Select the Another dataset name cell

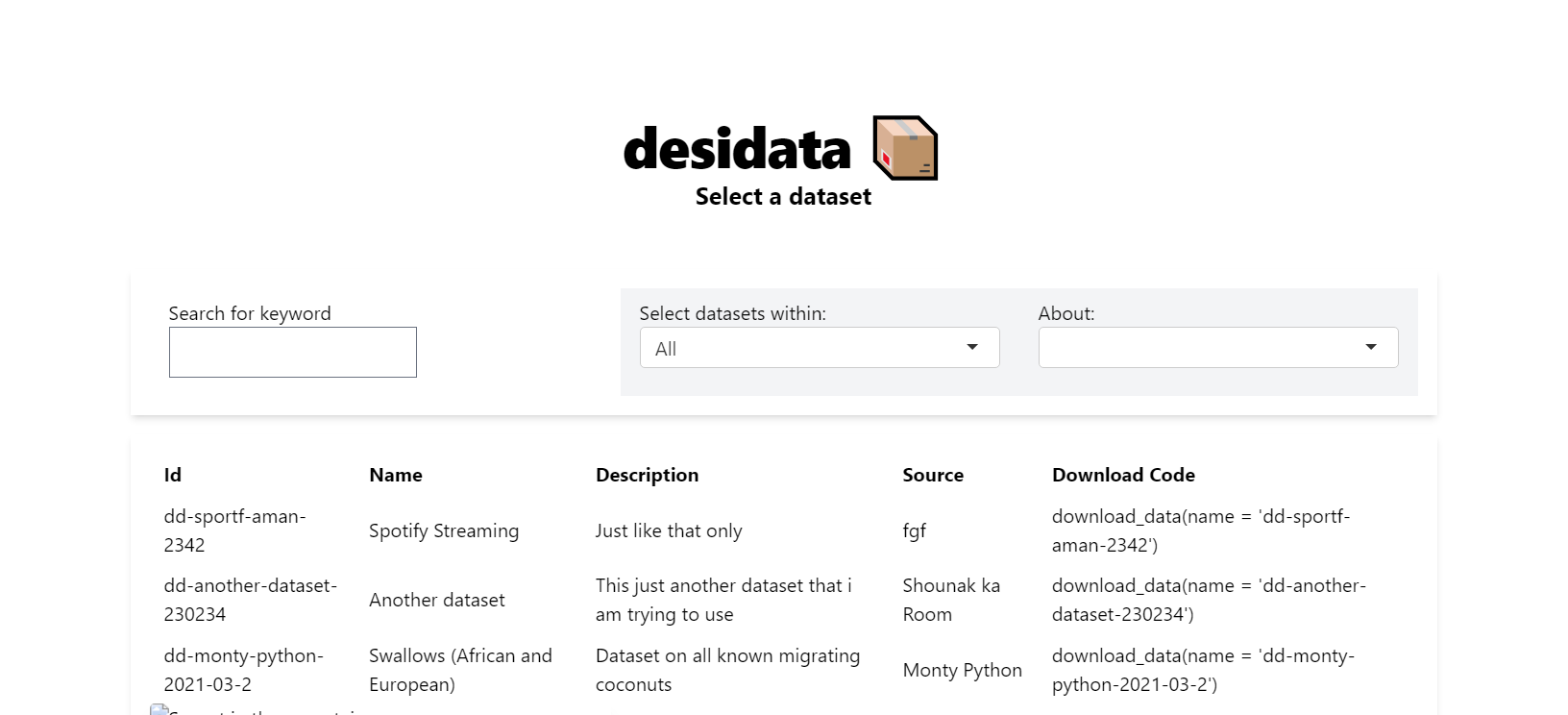[437, 600]
